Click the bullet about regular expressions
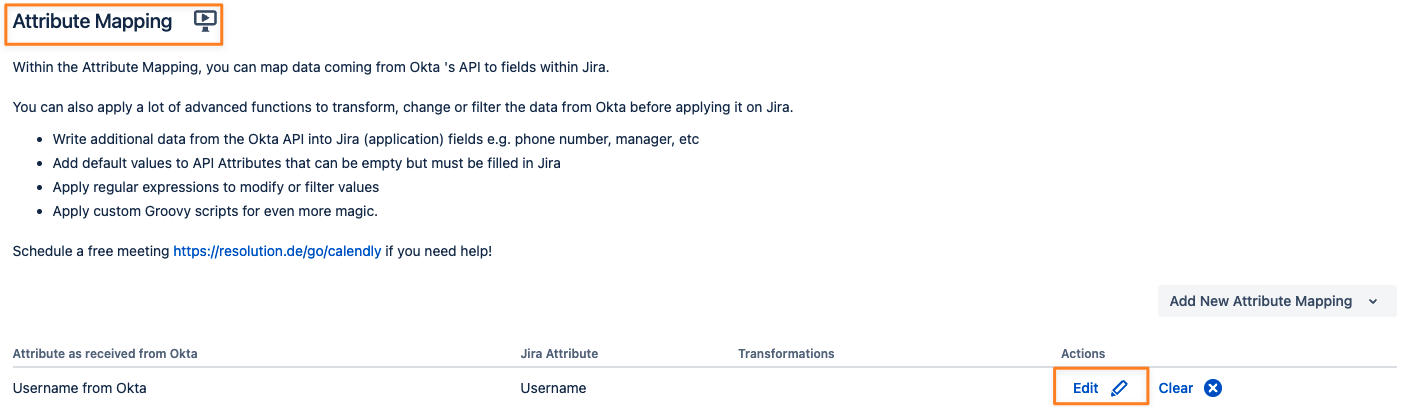Viewport: 1417px width, 407px height. point(216,187)
